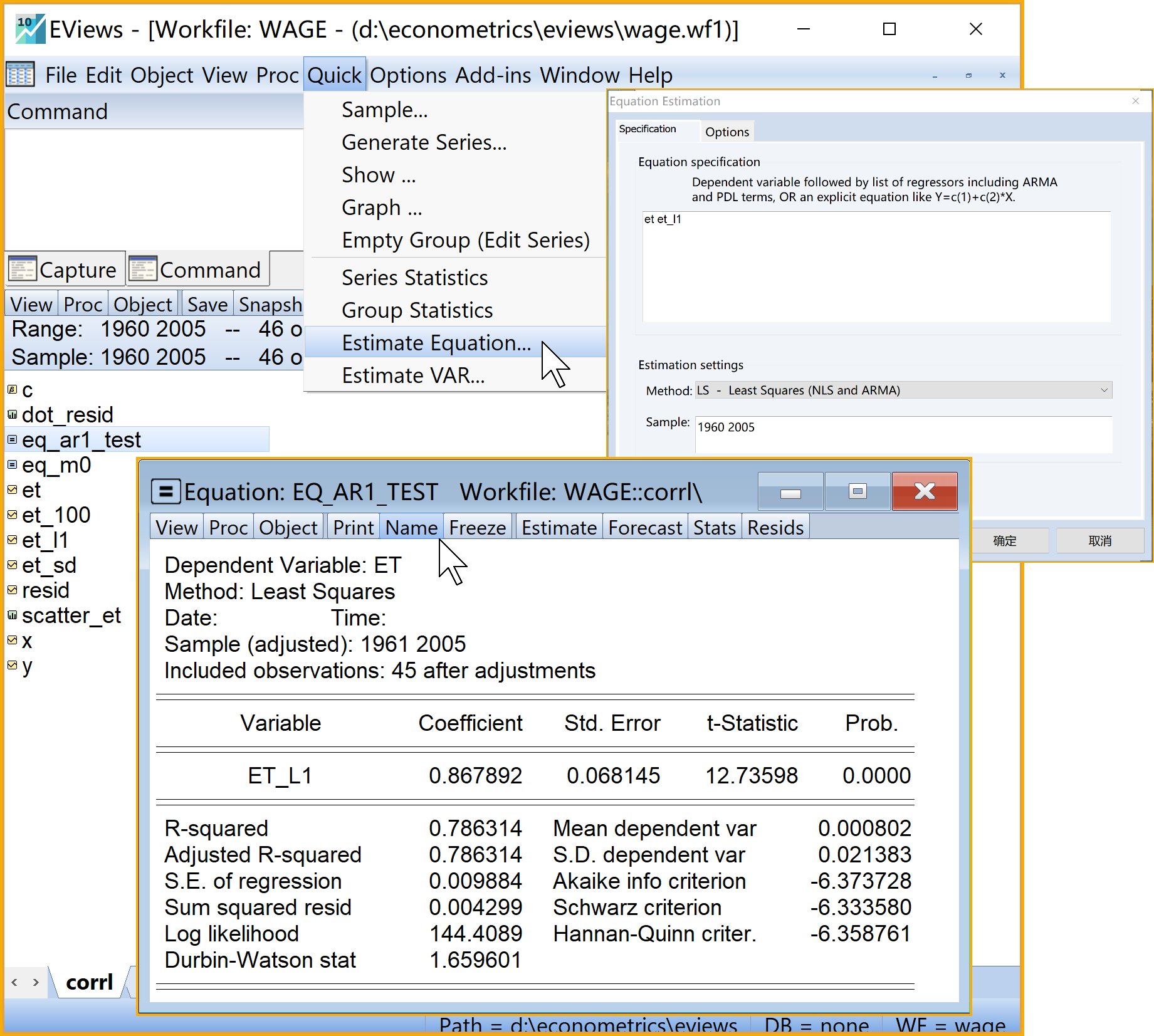Click the EViews workfile icon in menu bar
The height and width of the screenshot is (1036, 1154).
pyautogui.click(x=20, y=75)
